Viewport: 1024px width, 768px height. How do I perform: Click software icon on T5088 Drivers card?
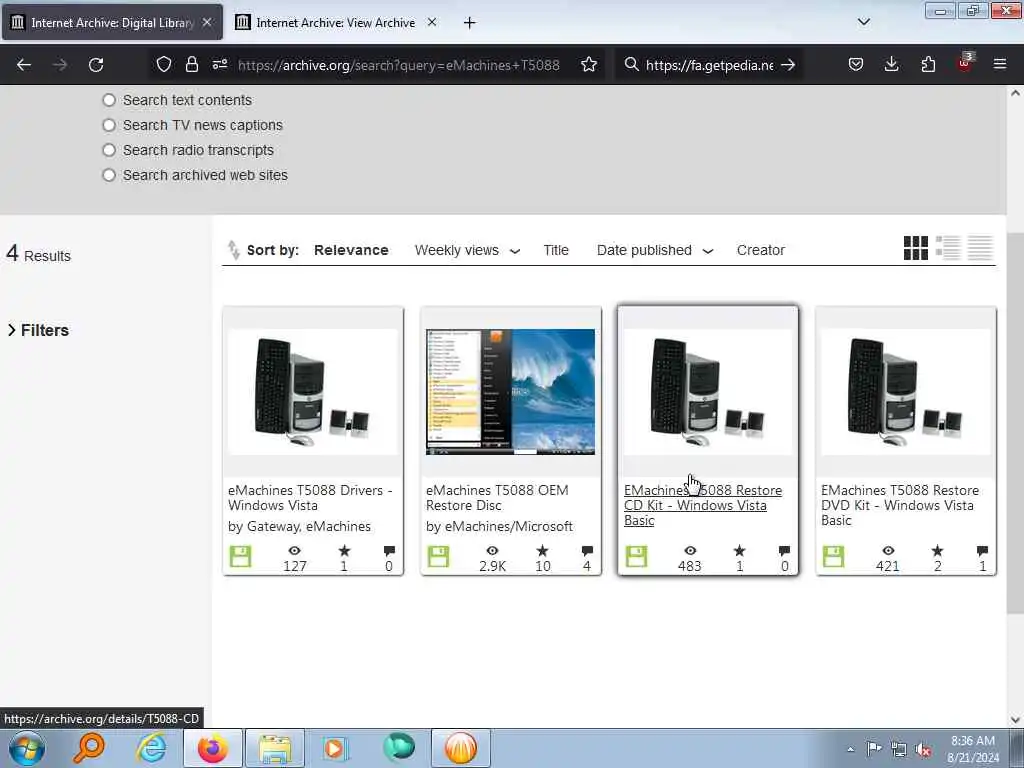click(x=240, y=556)
